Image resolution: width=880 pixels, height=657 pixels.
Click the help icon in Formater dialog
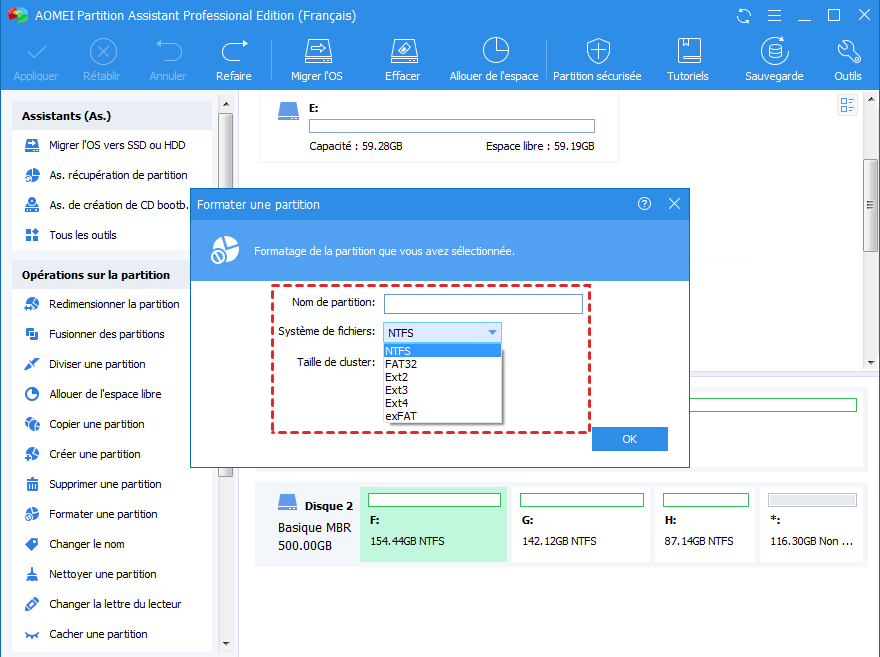point(644,204)
